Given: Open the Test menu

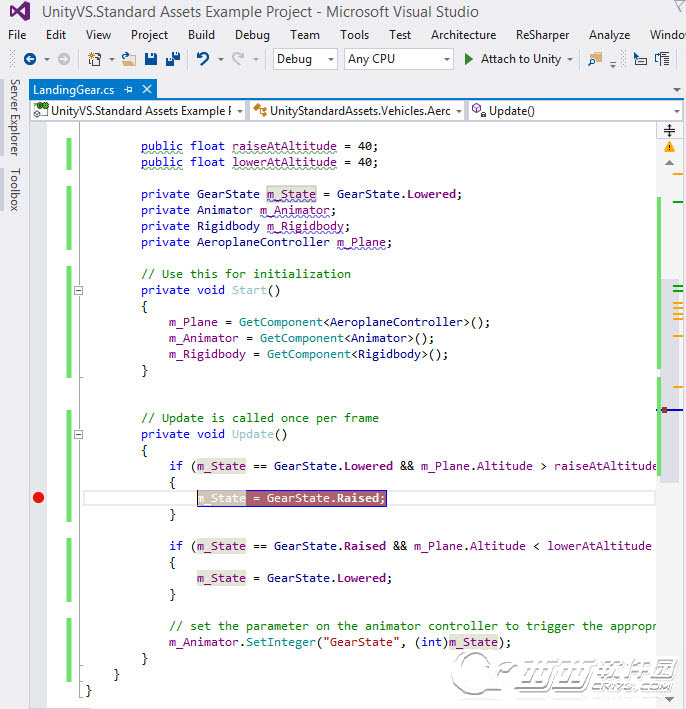Looking at the screenshot, I should coord(400,35).
